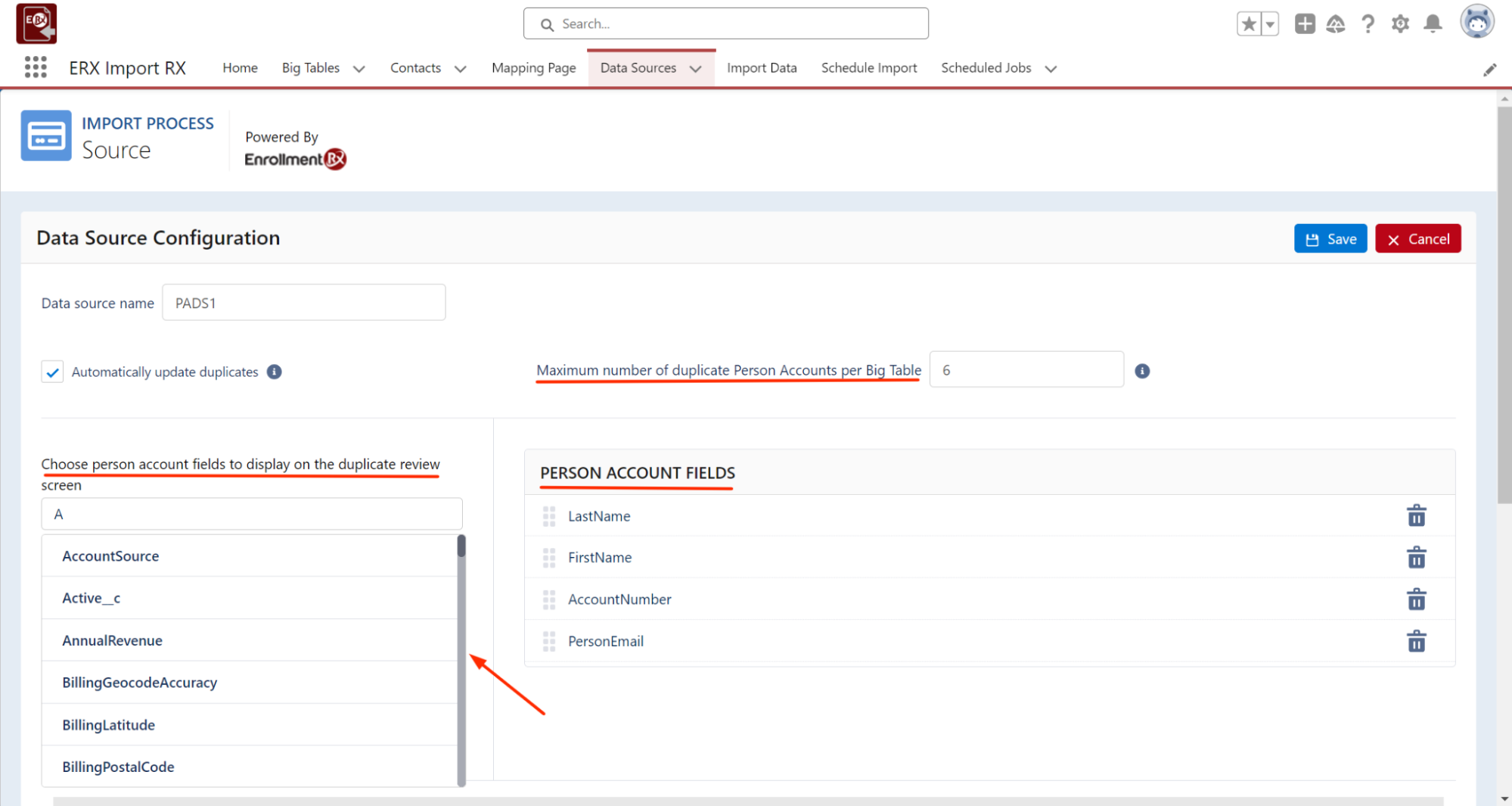Click the Data source name input
Image resolution: width=1512 pixels, height=806 pixels.
coord(303,303)
